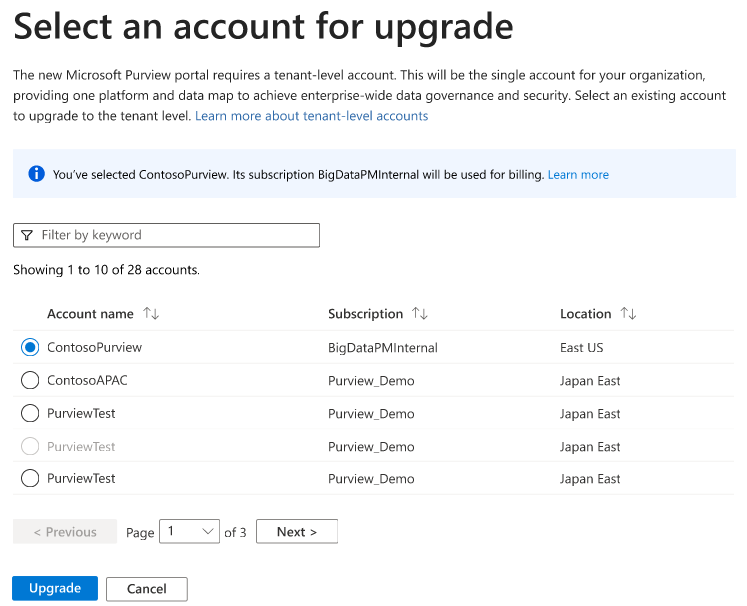Click the 'Showing 1 to 10 of 28 accounts' text
This screenshot has width=747, height=606.
click(x=106, y=270)
